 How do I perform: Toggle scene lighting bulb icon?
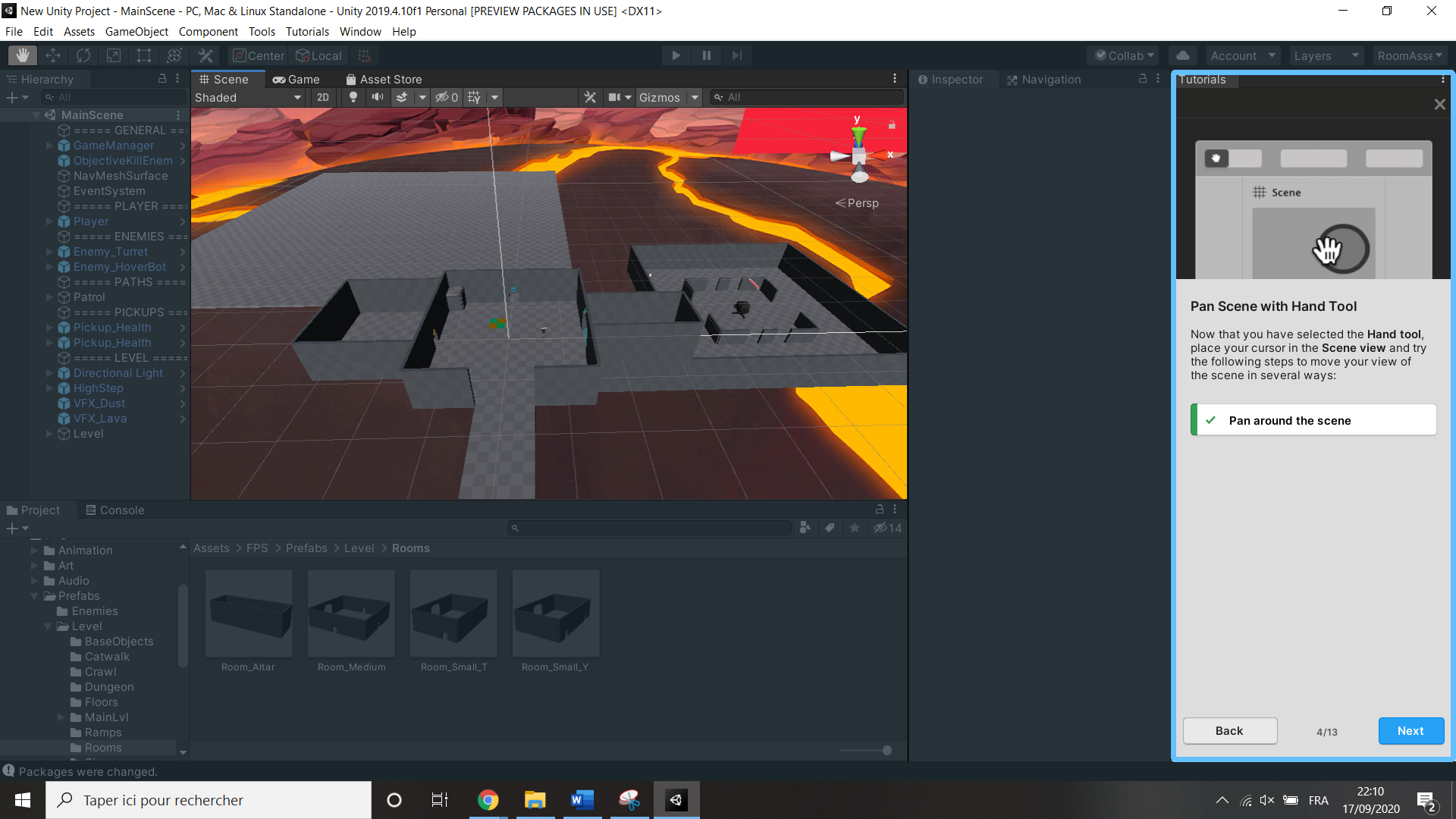[x=353, y=97]
